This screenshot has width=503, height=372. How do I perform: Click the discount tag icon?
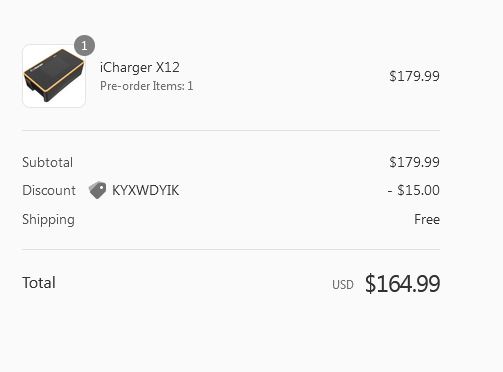pyautogui.click(x=97, y=190)
